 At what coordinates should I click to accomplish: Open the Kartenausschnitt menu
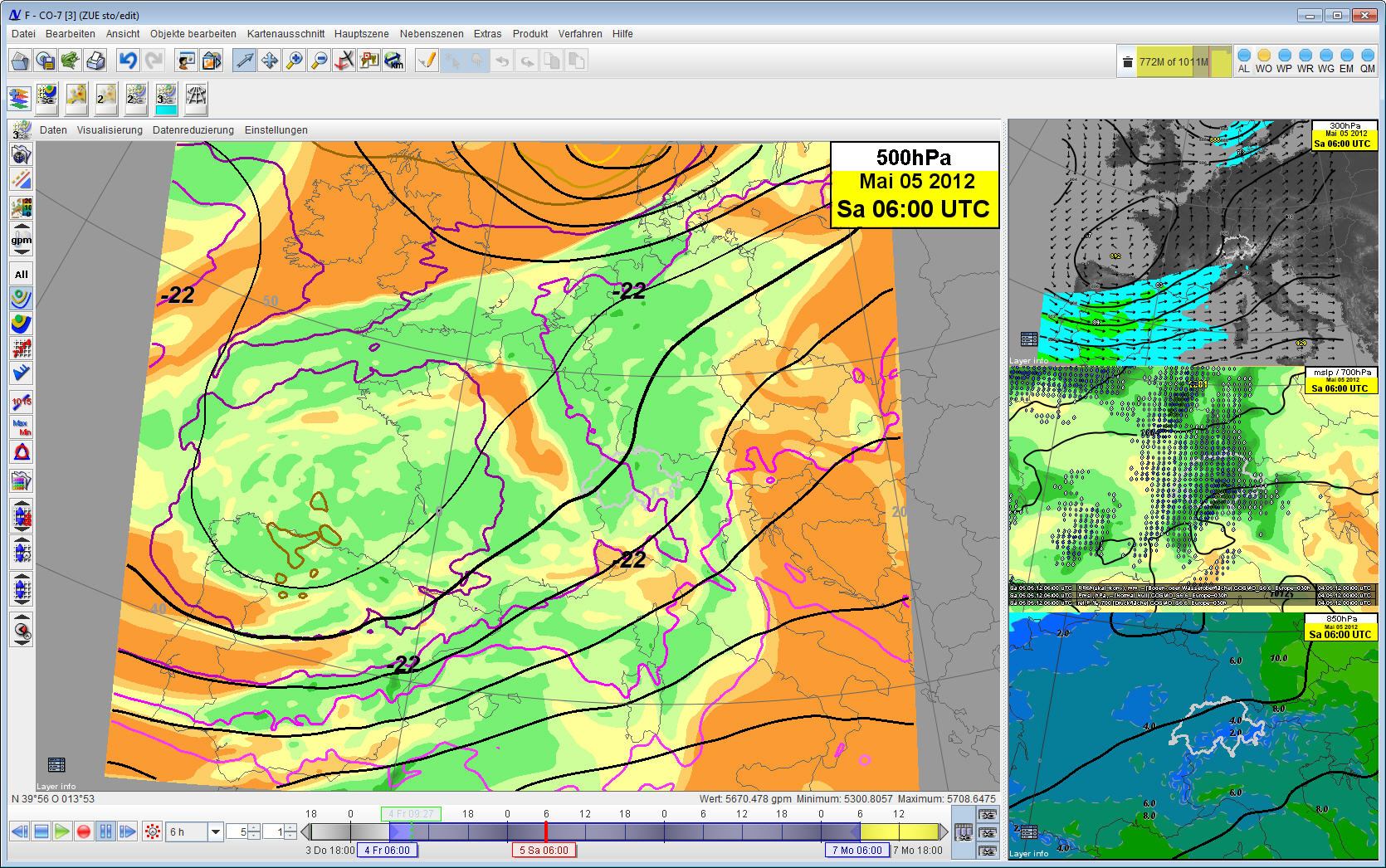click(x=285, y=34)
